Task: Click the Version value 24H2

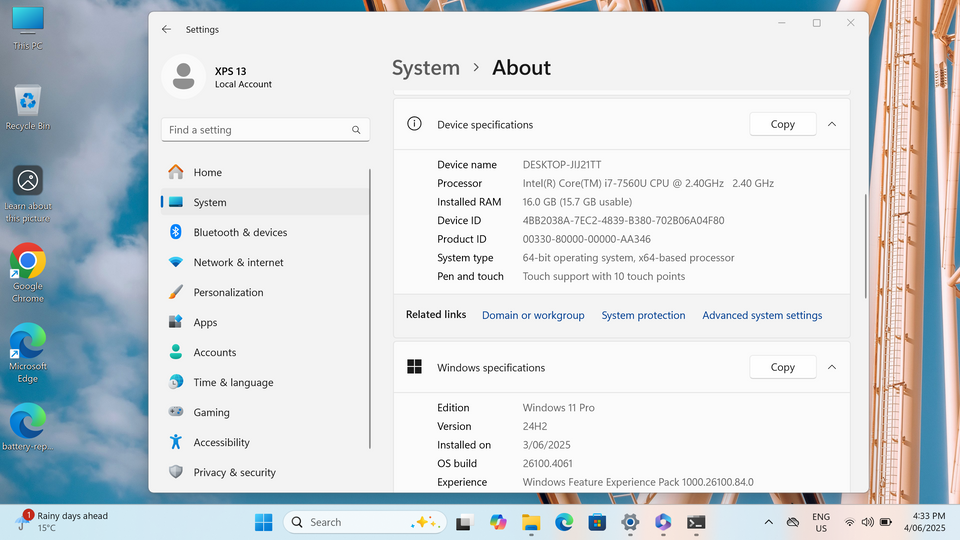Action: point(534,426)
